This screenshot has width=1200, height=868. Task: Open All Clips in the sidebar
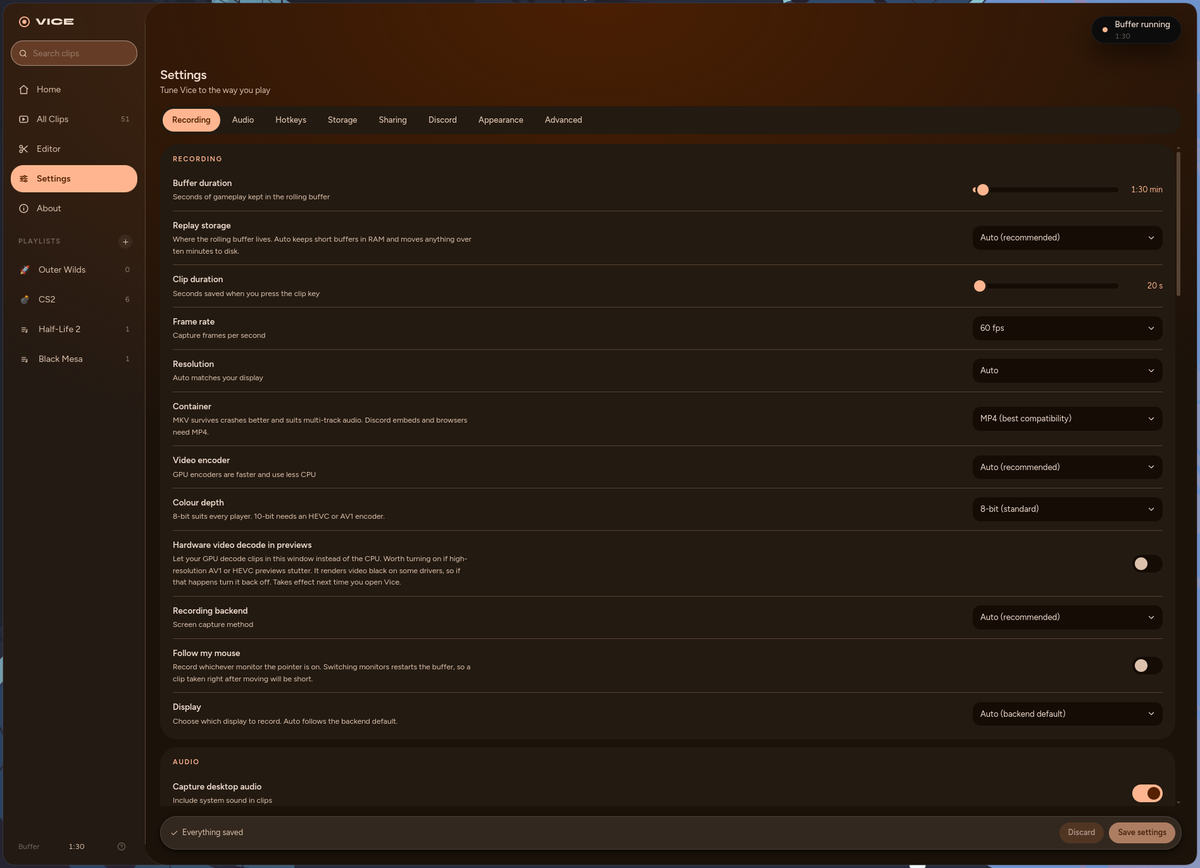click(74, 119)
